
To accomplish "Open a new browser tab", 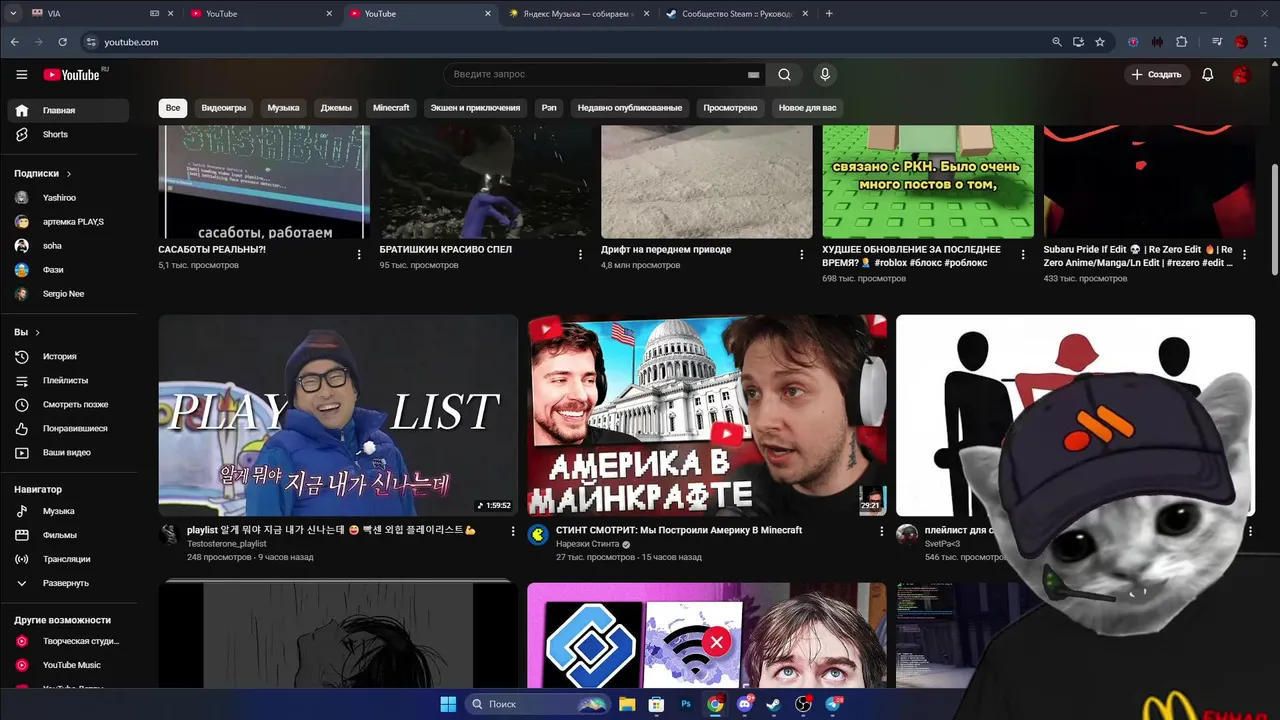I will 829,14.
